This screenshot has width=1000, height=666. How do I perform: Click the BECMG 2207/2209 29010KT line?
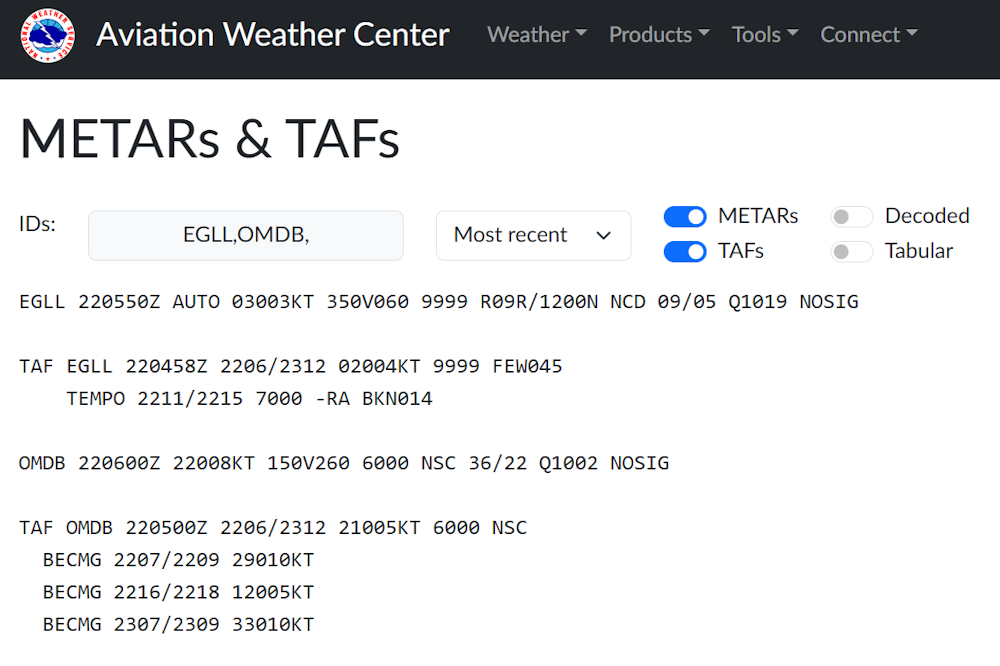(179, 560)
